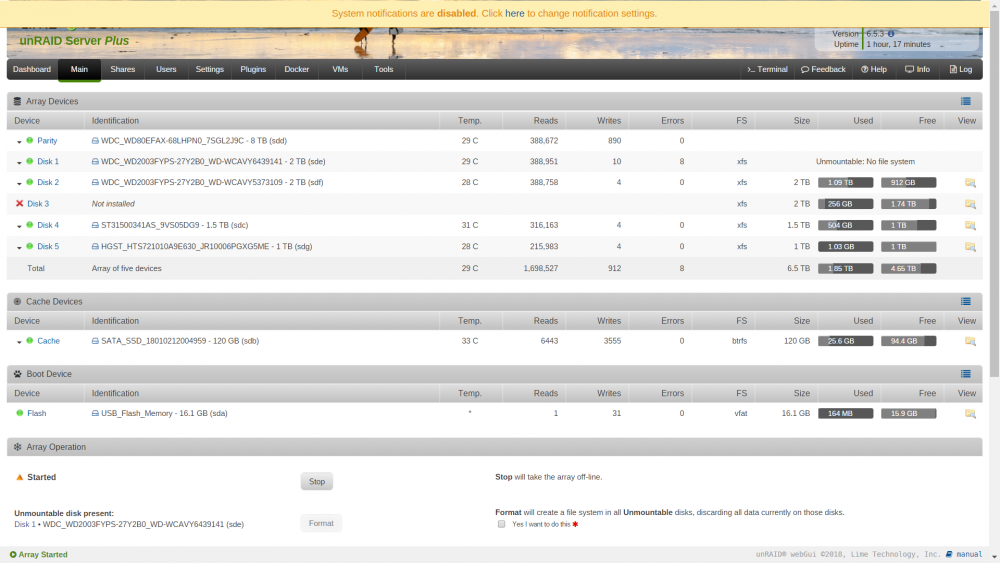Open the Settings tab

[x=209, y=69]
